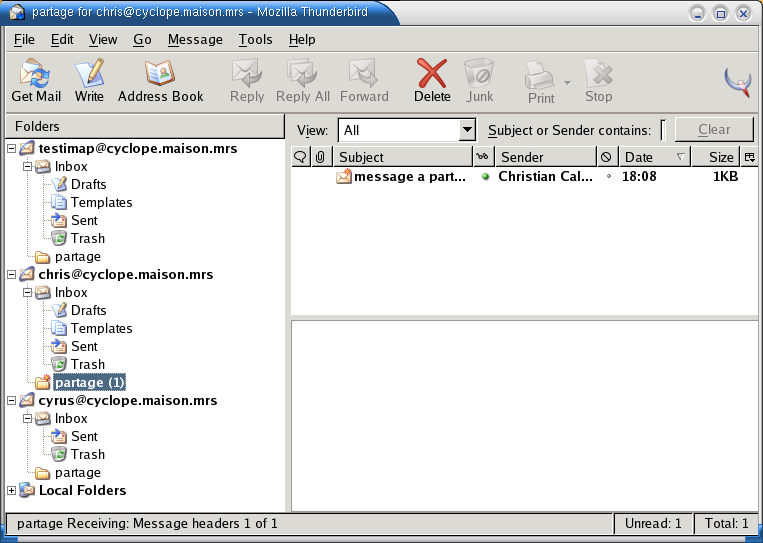Open the Help menu
The height and width of the screenshot is (543, 763).
click(x=302, y=39)
